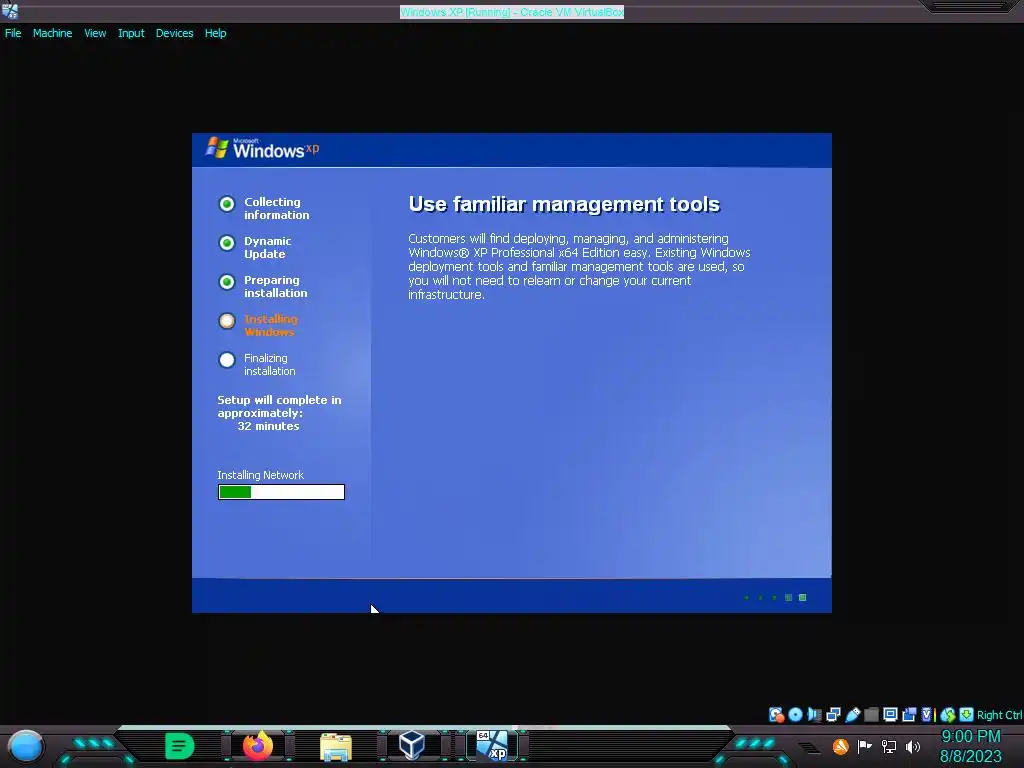Image resolution: width=1024 pixels, height=768 pixels.
Task: Click the VirtualBox window title text
Action: pos(512,12)
